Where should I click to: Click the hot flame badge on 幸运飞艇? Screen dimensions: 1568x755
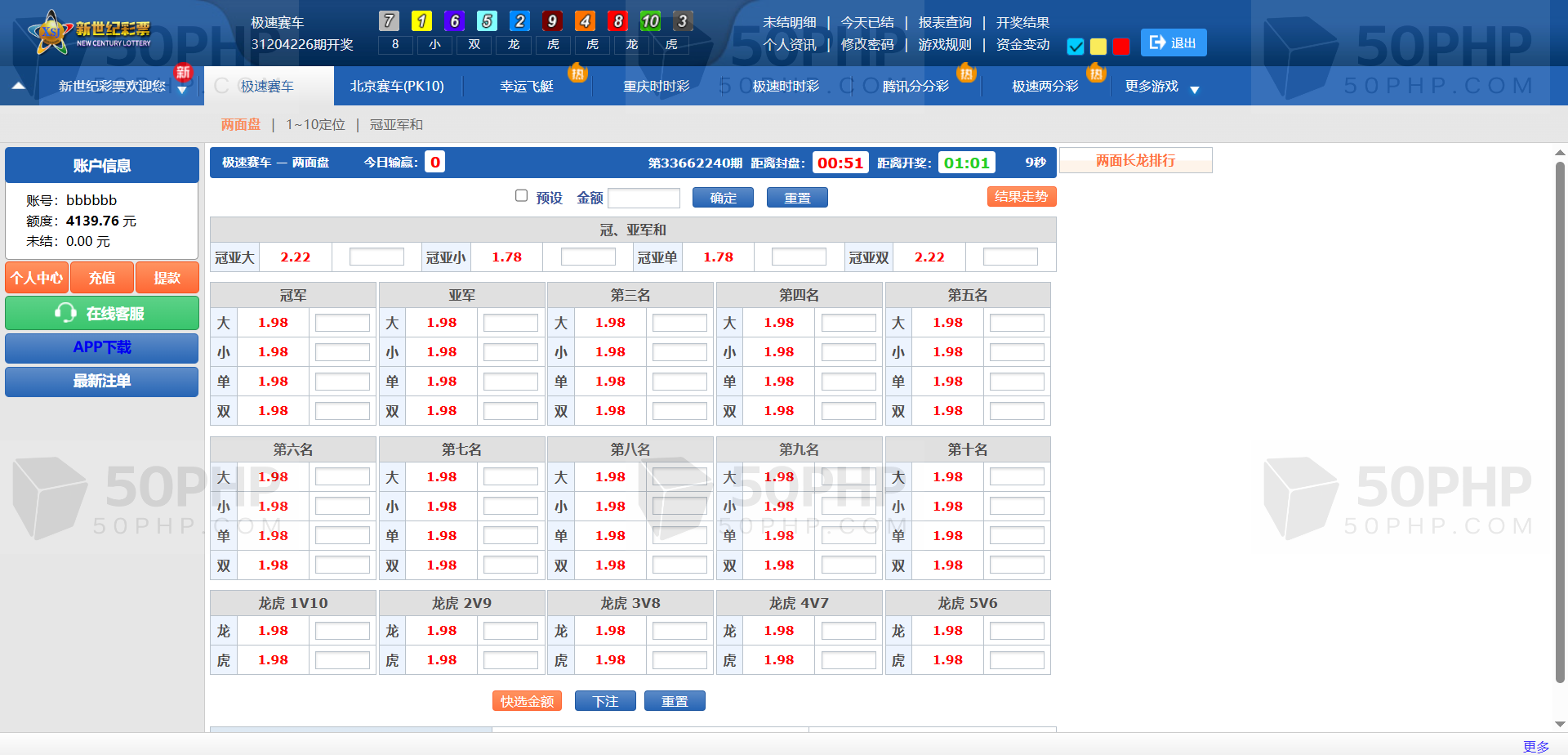pyautogui.click(x=578, y=74)
